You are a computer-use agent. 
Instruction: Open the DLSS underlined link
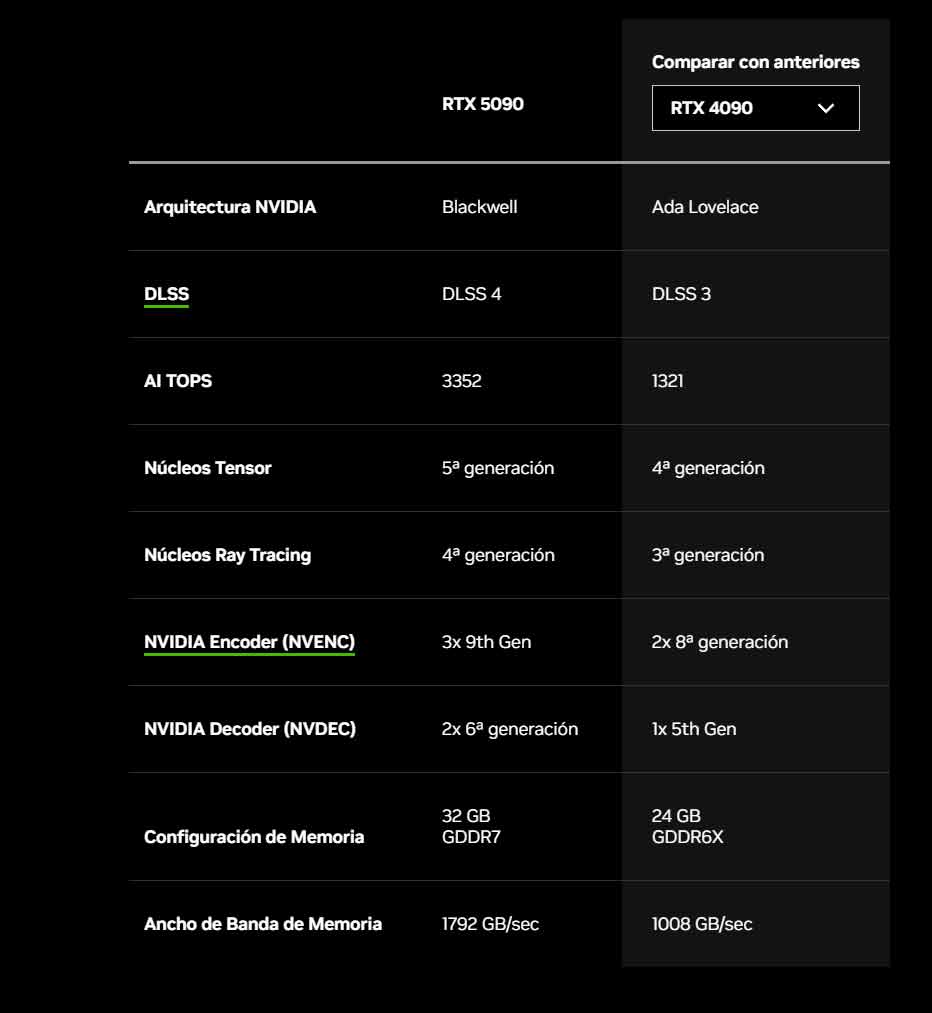[x=166, y=294]
